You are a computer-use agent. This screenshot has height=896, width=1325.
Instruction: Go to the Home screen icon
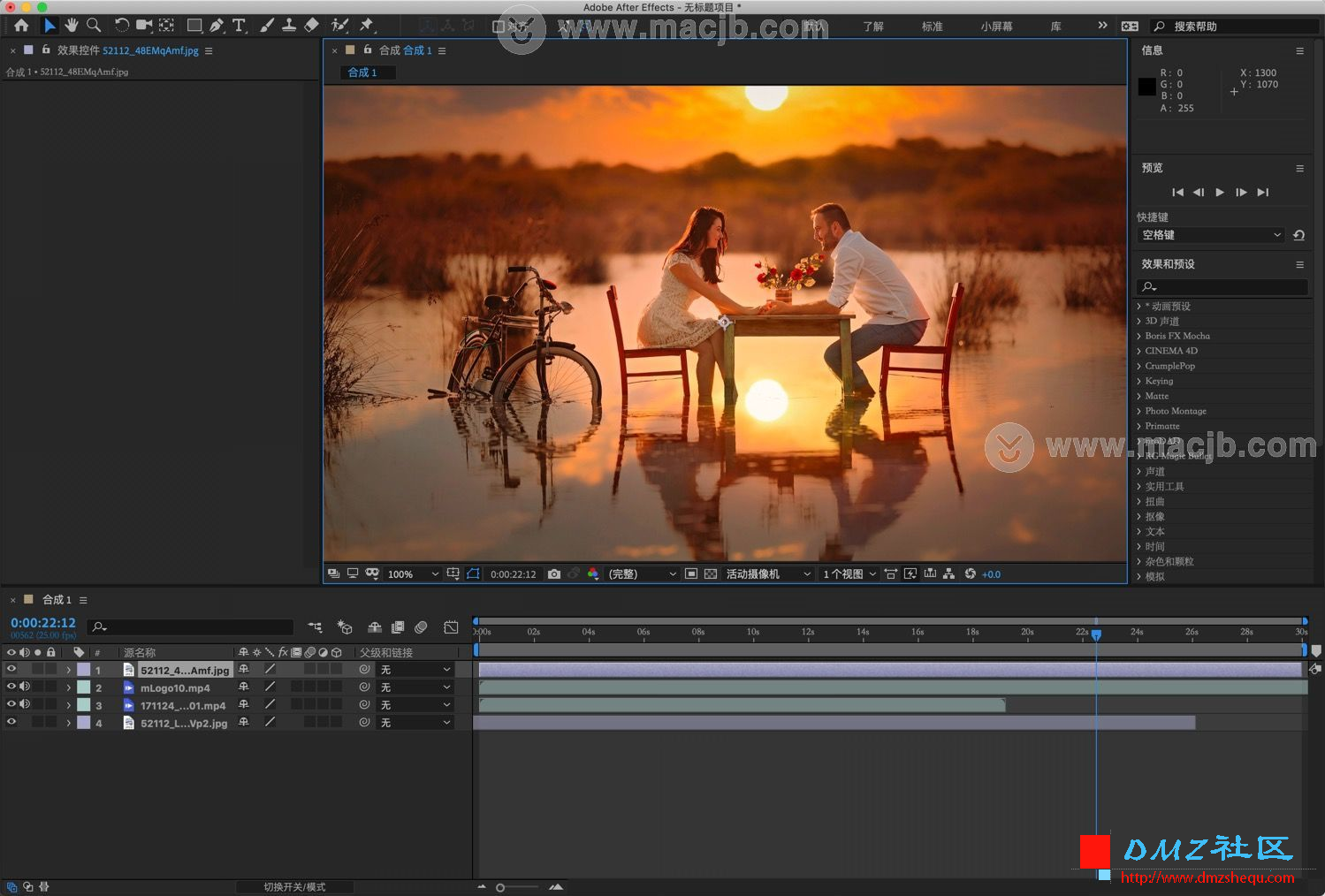[x=21, y=26]
